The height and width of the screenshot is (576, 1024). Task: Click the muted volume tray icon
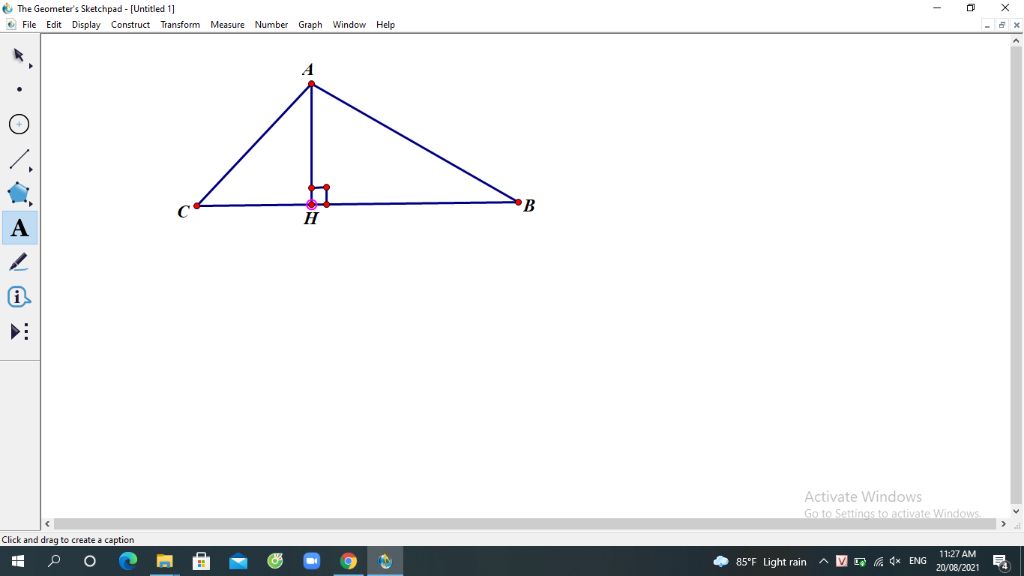[895, 562]
